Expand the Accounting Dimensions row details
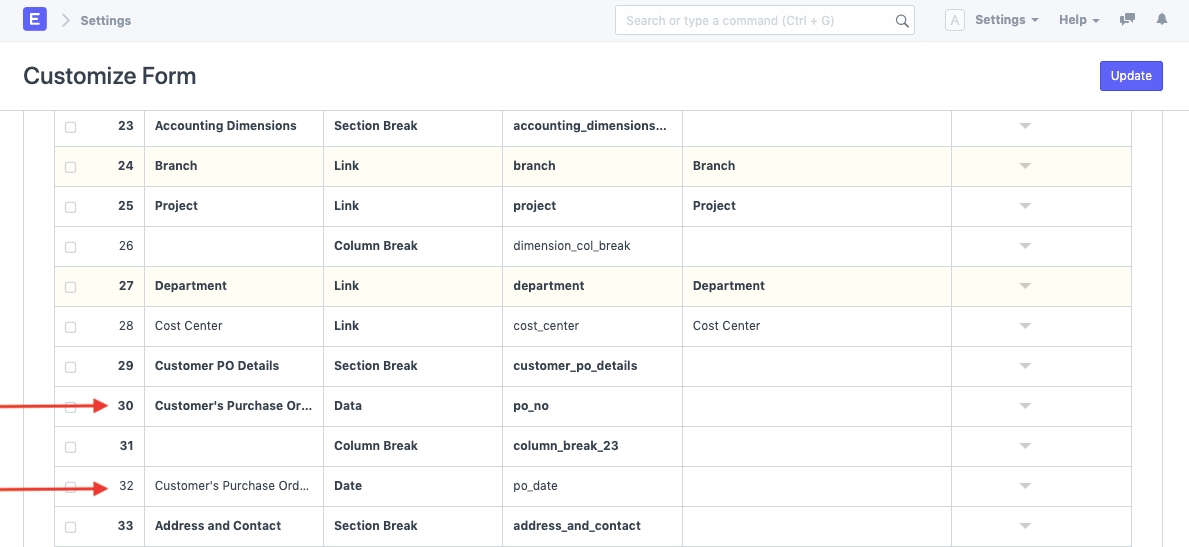This screenshot has width=1189, height=547. point(1024,126)
